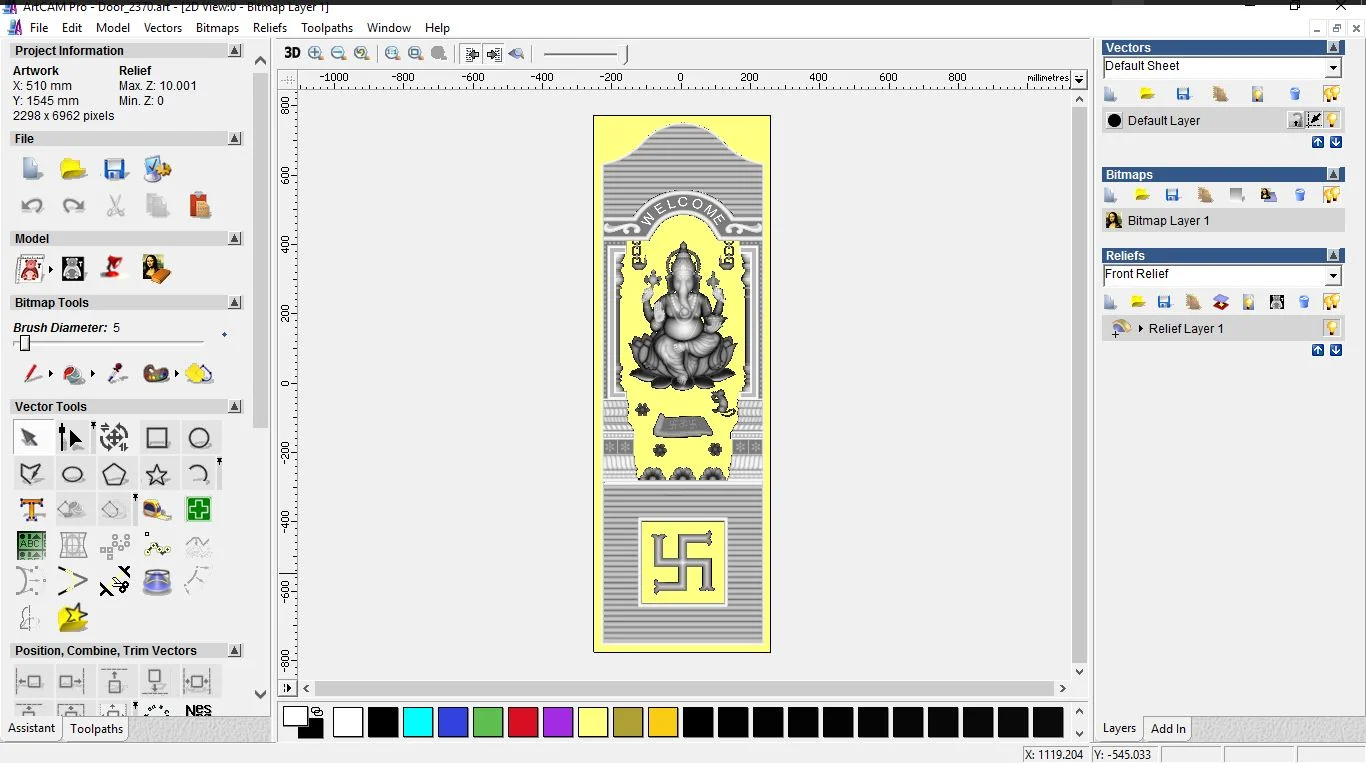
Task: Select Bitmap Layer 1
Action: click(1168, 221)
